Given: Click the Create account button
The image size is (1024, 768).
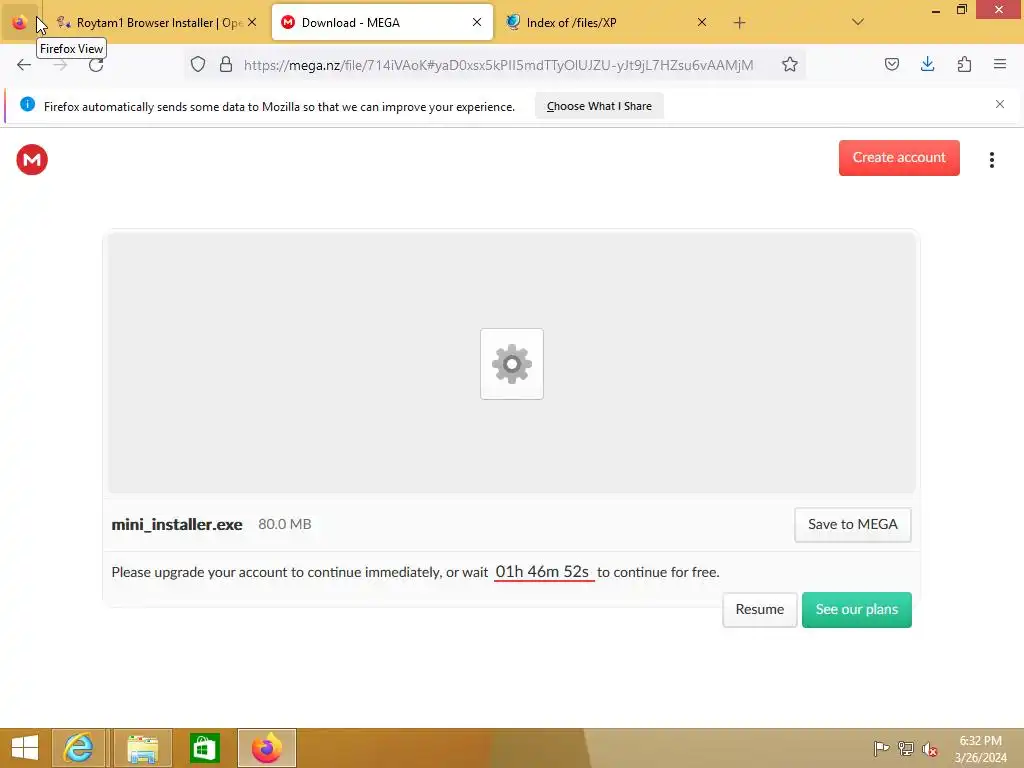Looking at the screenshot, I should click(899, 157).
